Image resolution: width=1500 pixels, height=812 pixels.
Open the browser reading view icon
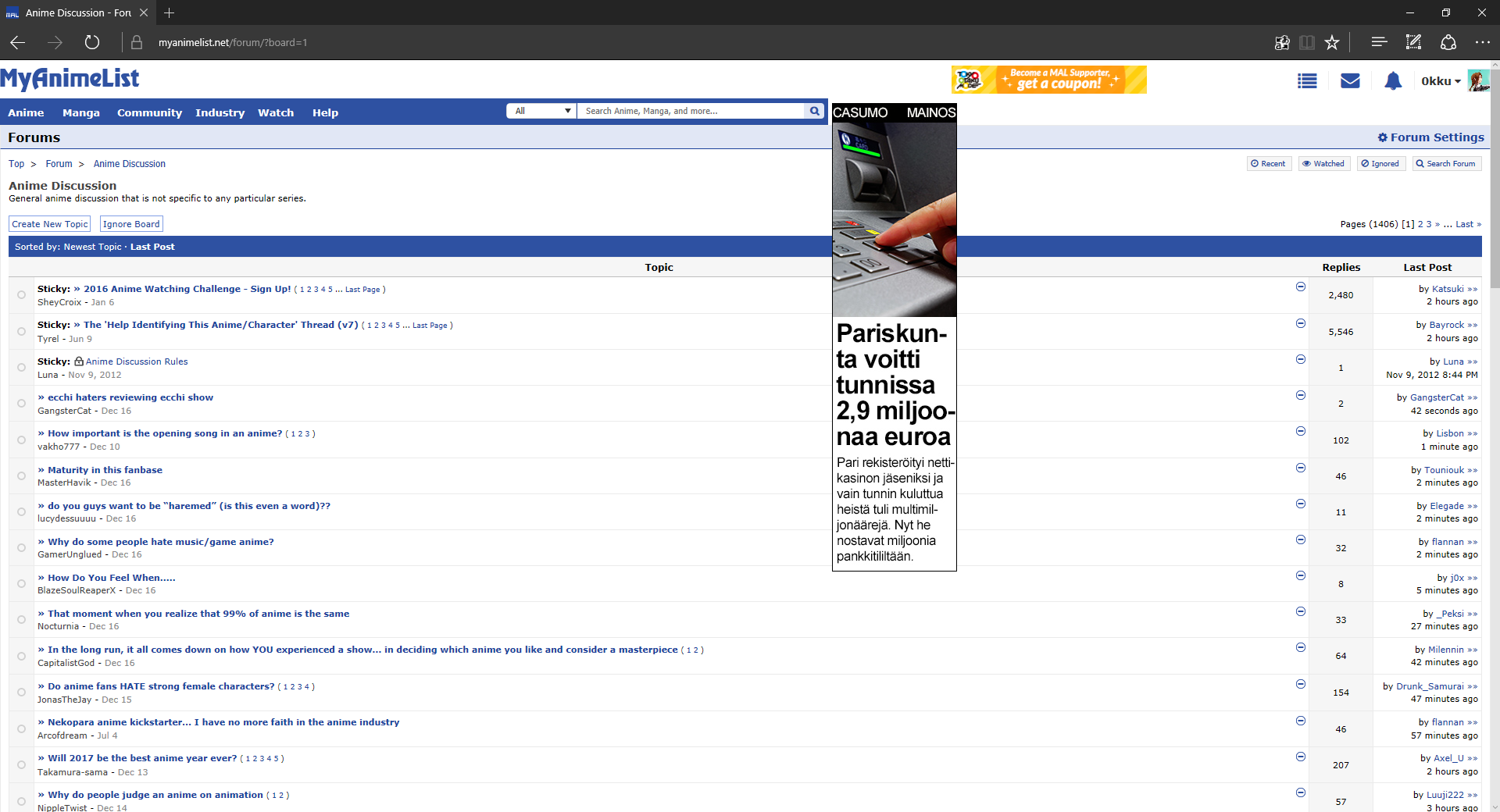[x=1307, y=43]
